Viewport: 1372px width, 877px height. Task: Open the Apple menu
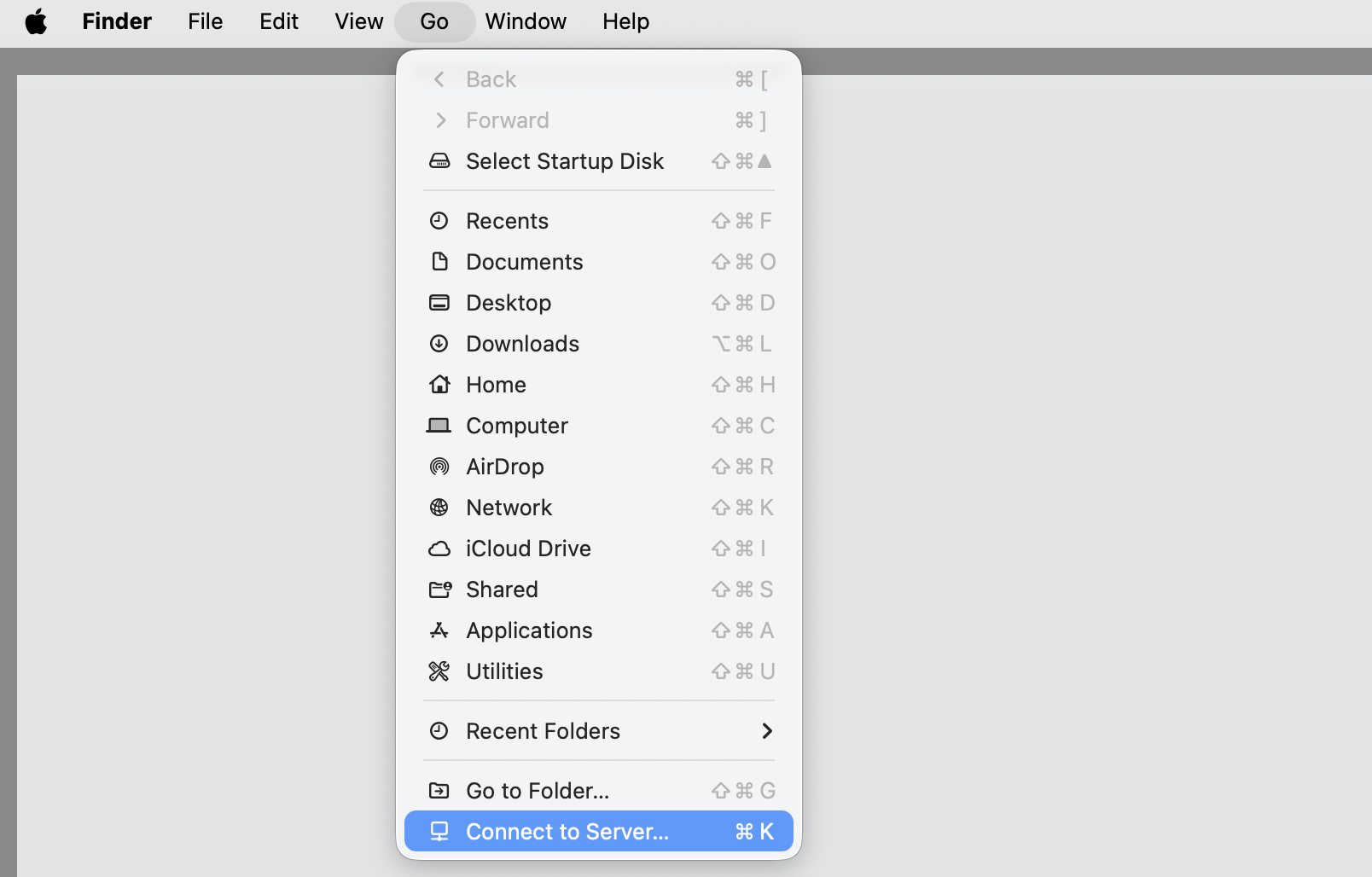coord(36,21)
